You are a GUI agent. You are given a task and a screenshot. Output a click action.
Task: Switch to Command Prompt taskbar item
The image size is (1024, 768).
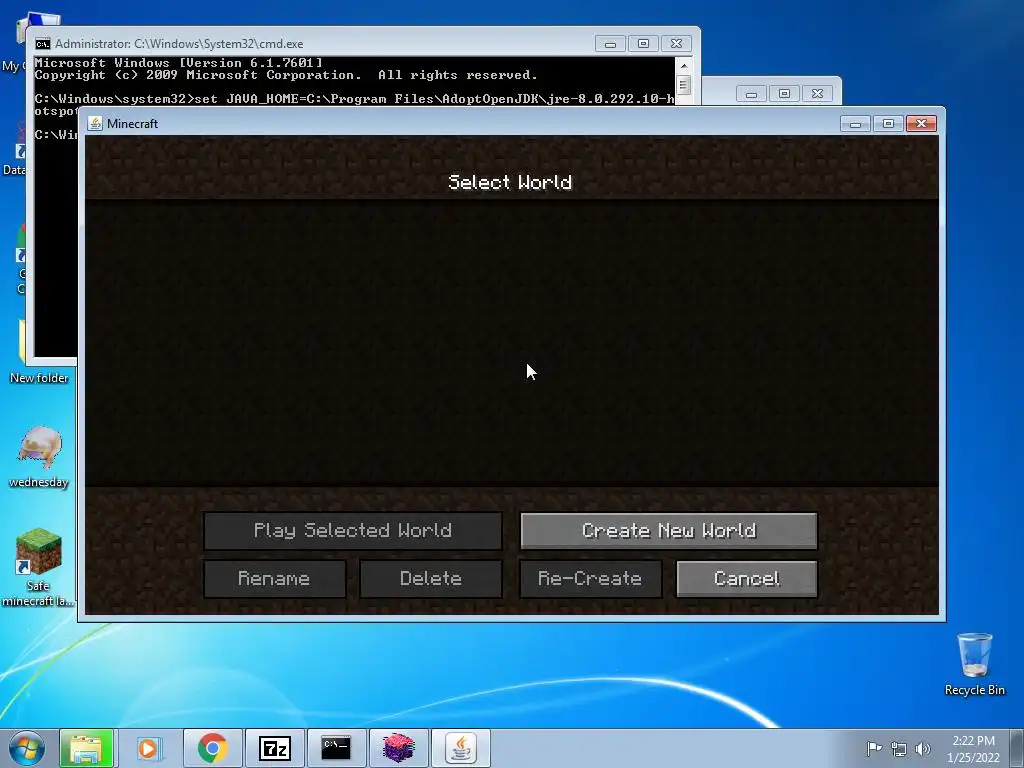click(x=336, y=748)
